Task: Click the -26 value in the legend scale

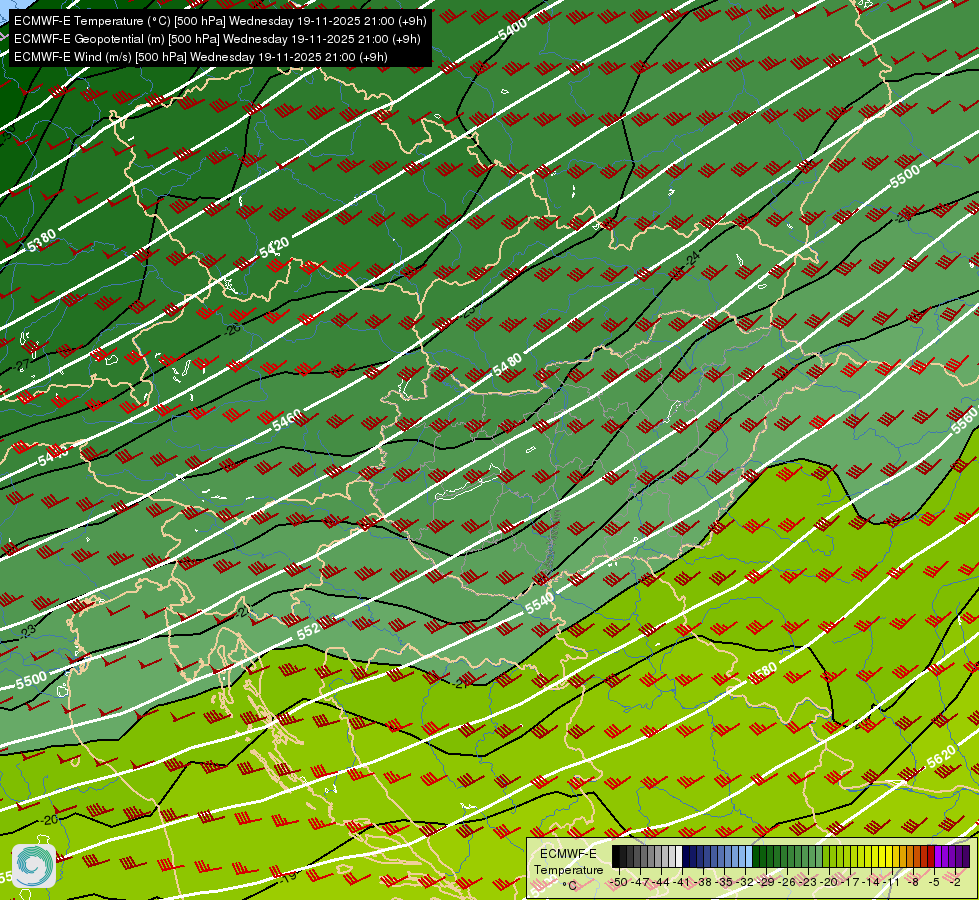Action: [x=787, y=882]
